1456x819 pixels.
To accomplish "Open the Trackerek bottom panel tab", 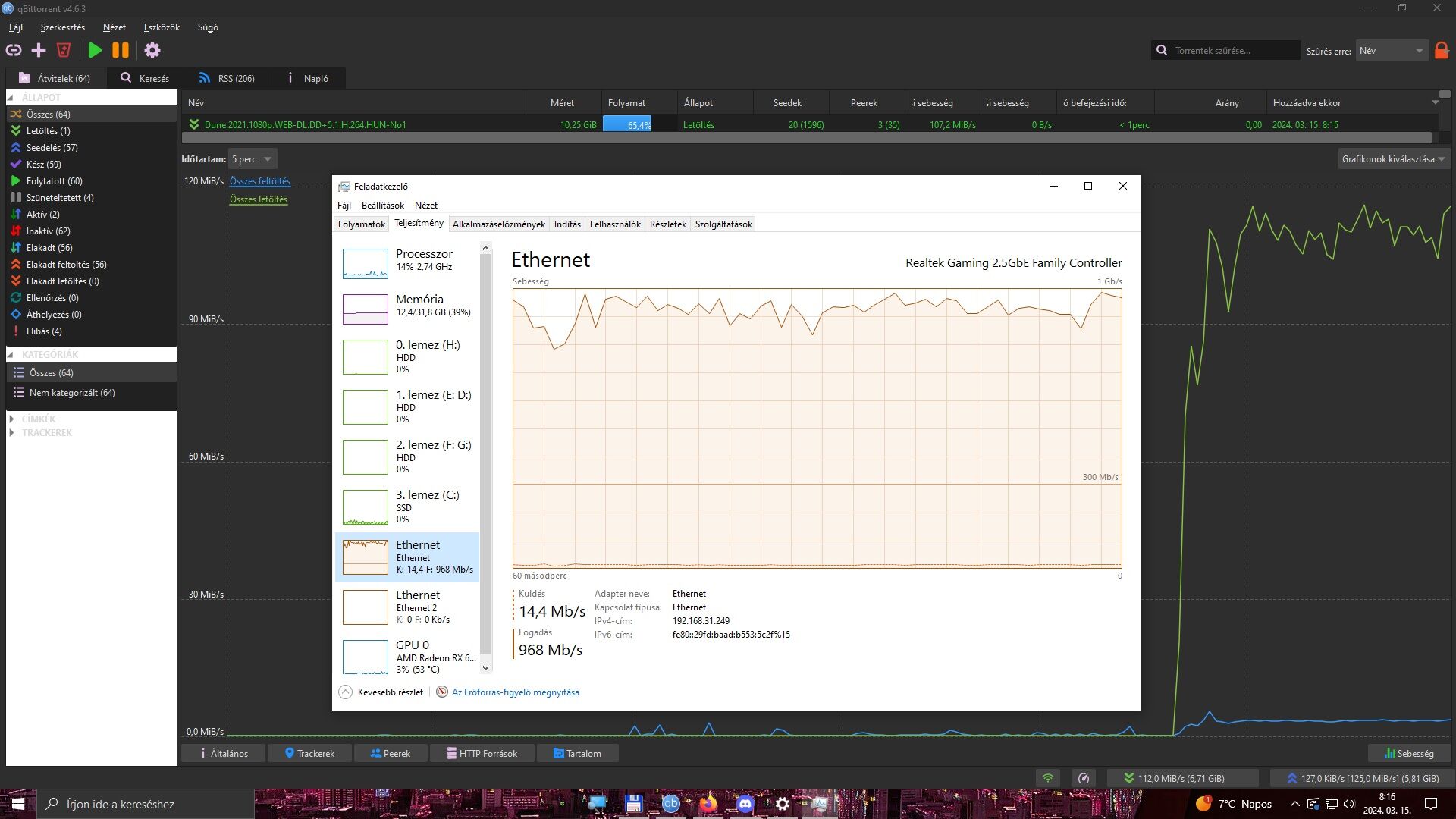I will (310, 753).
